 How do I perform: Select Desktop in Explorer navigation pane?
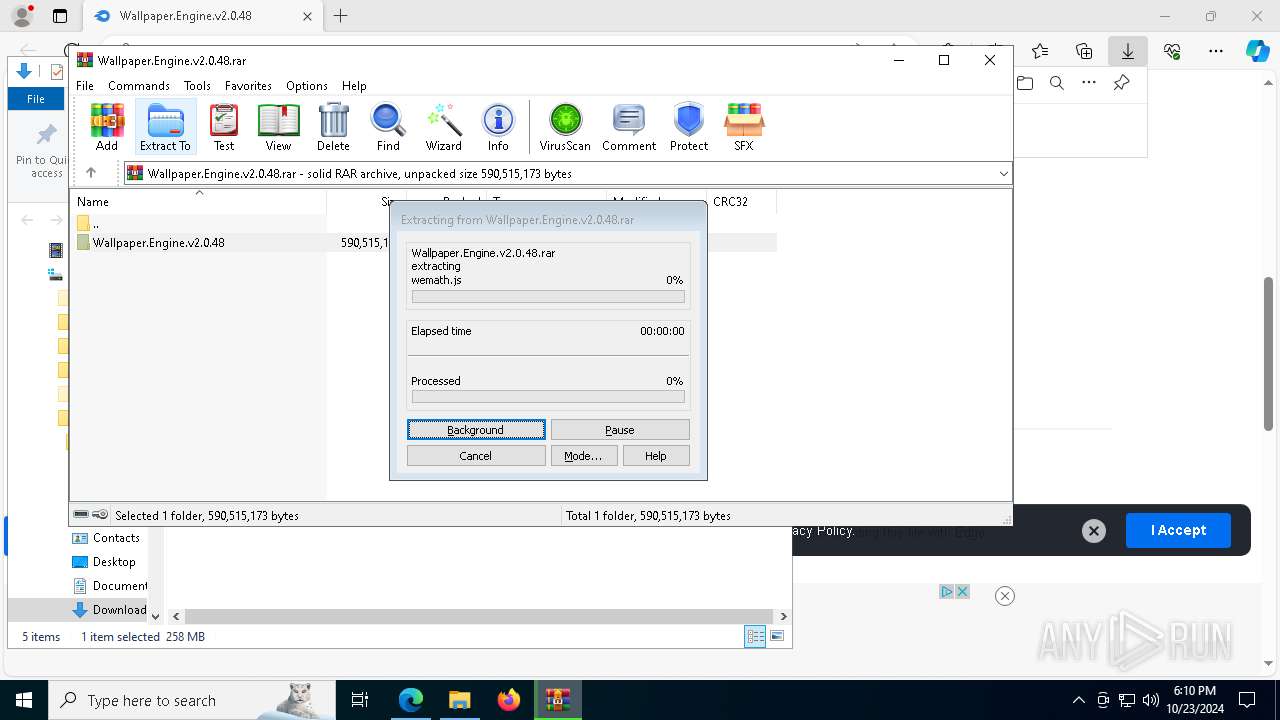pos(106,562)
